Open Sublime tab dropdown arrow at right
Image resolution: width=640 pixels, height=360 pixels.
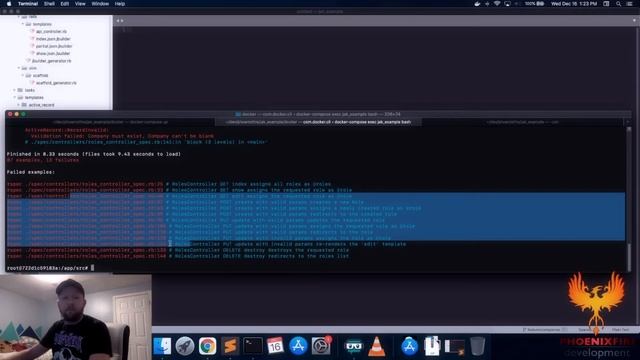634,20
